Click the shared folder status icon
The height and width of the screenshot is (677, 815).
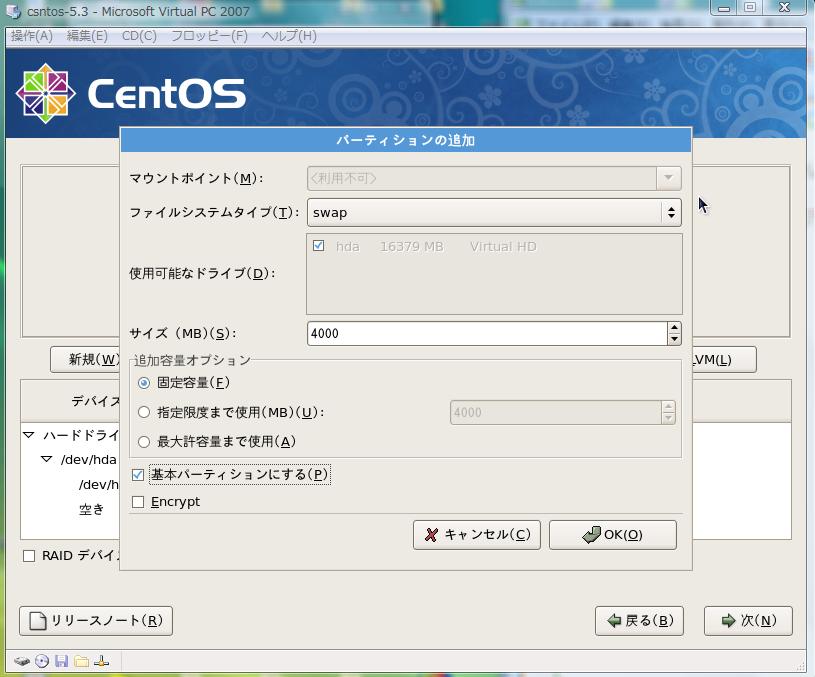(81, 661)
